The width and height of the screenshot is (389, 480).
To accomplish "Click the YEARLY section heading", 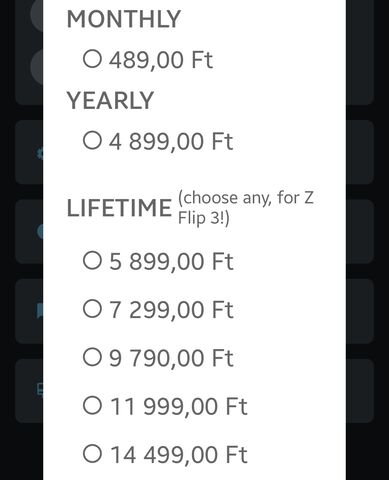I will coord(110,100).
